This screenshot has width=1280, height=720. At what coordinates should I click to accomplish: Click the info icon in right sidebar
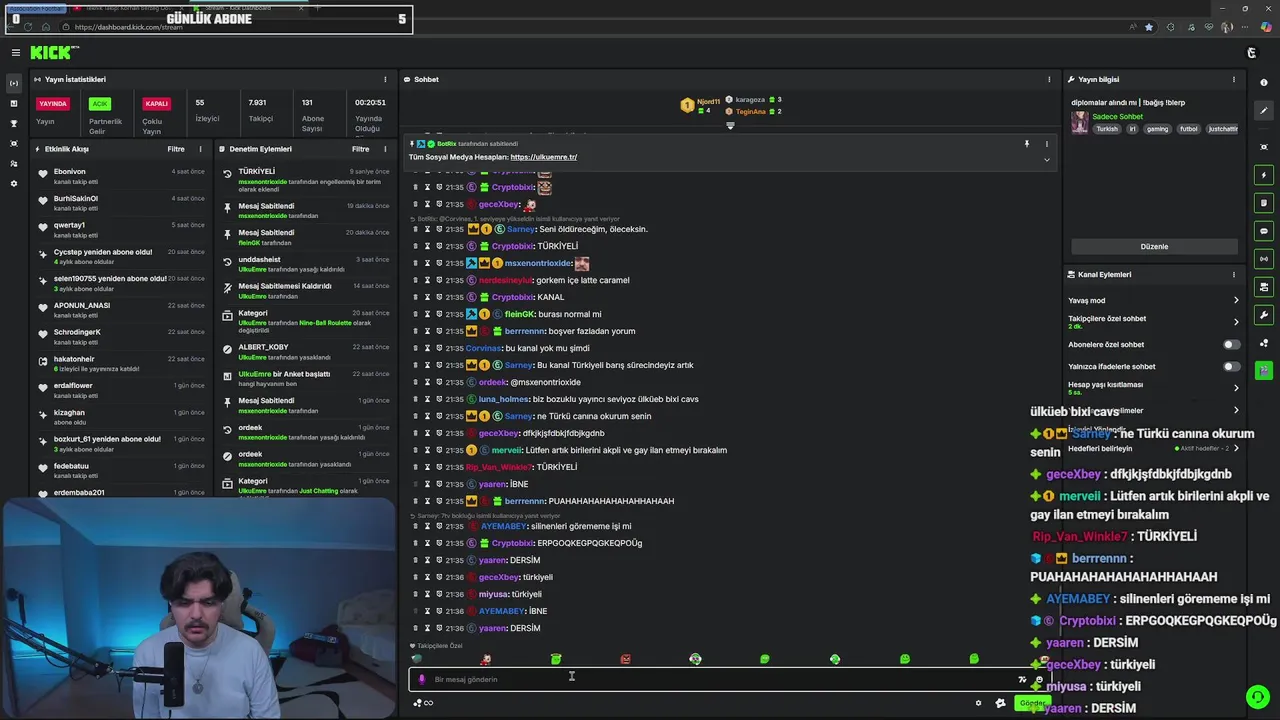tap(1264, 83)
